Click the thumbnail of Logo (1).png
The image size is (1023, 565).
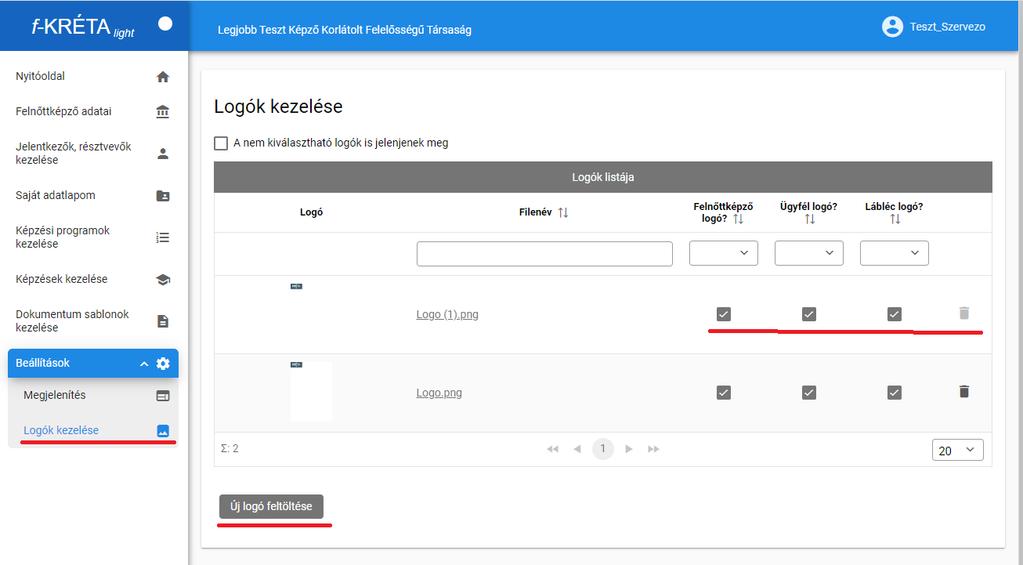[296, 286]
